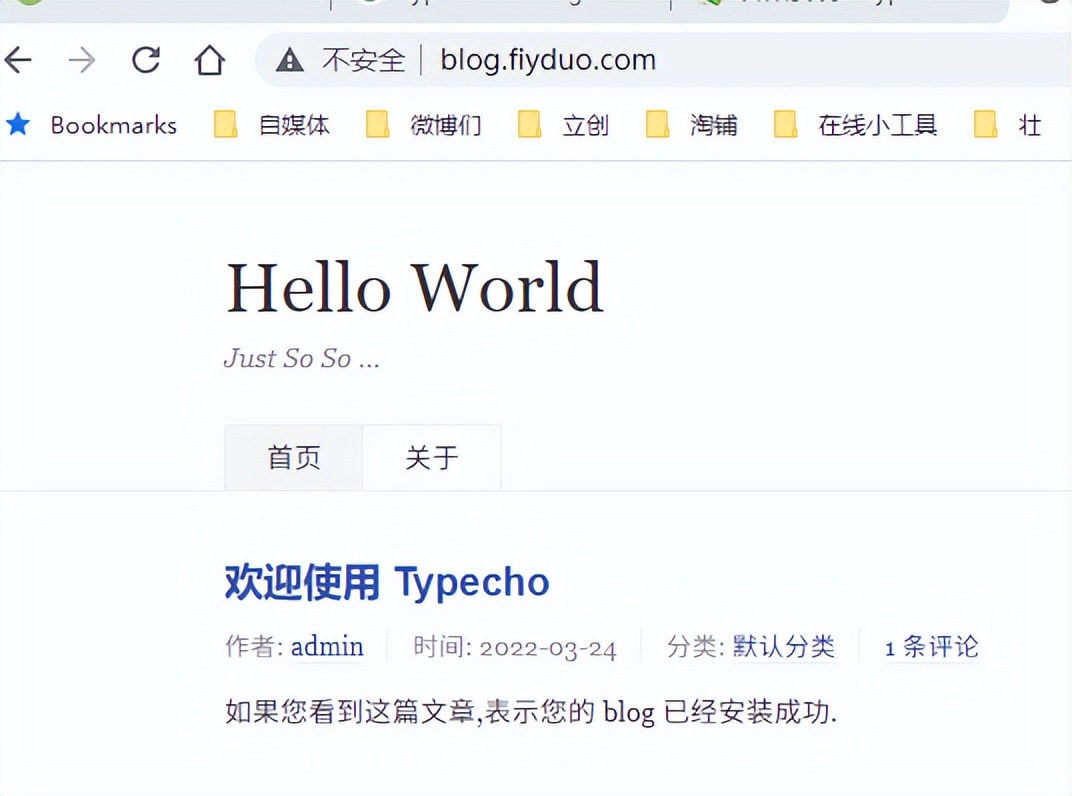Open the 立创 bookmark folder label
Screen dimensions: 1072x796
(585, 125)
